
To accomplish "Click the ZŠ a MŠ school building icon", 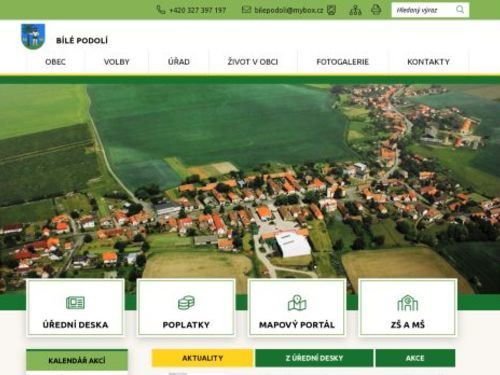I will [407, 303].
